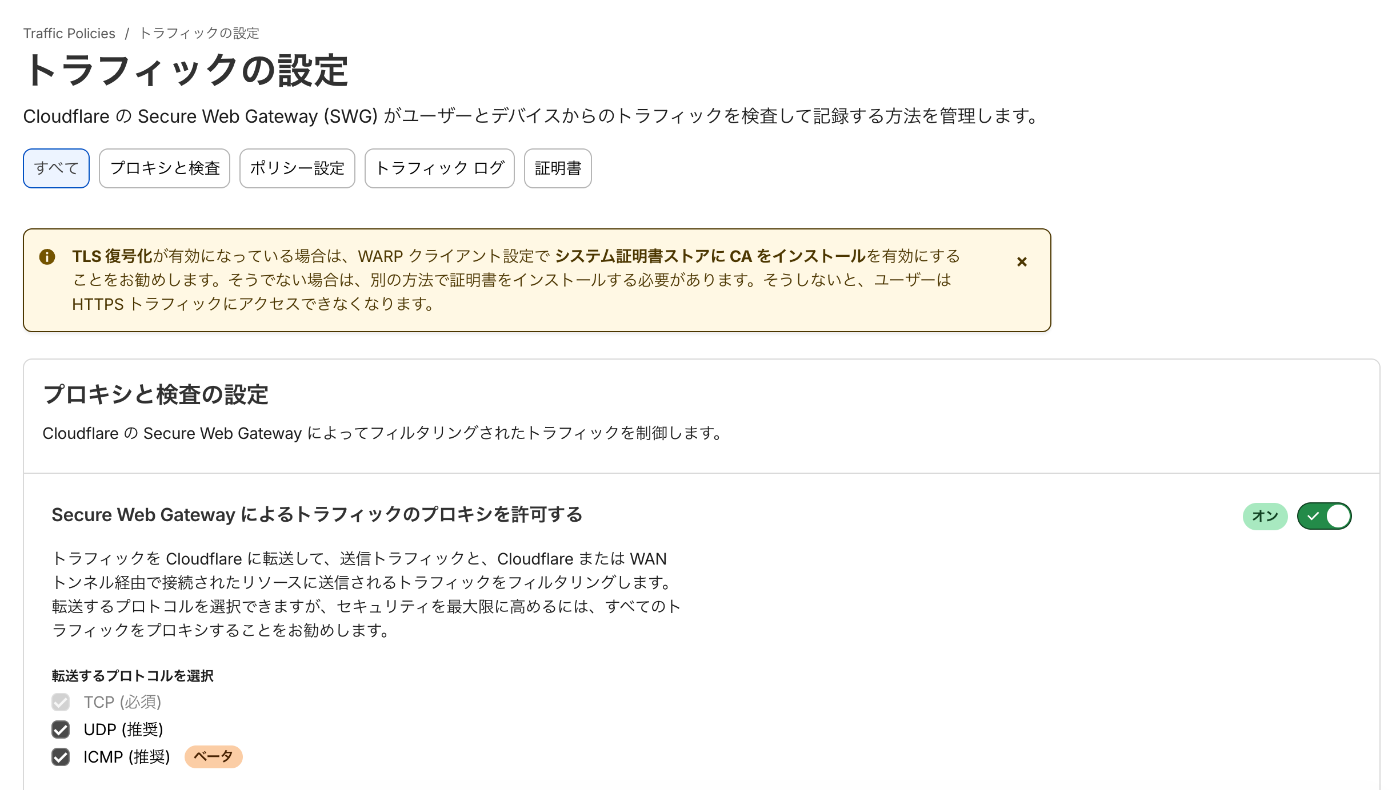The height and width of the screenshot is (790, 1400).
Task: Click the green オン status badge
Action: point(1265,516)
